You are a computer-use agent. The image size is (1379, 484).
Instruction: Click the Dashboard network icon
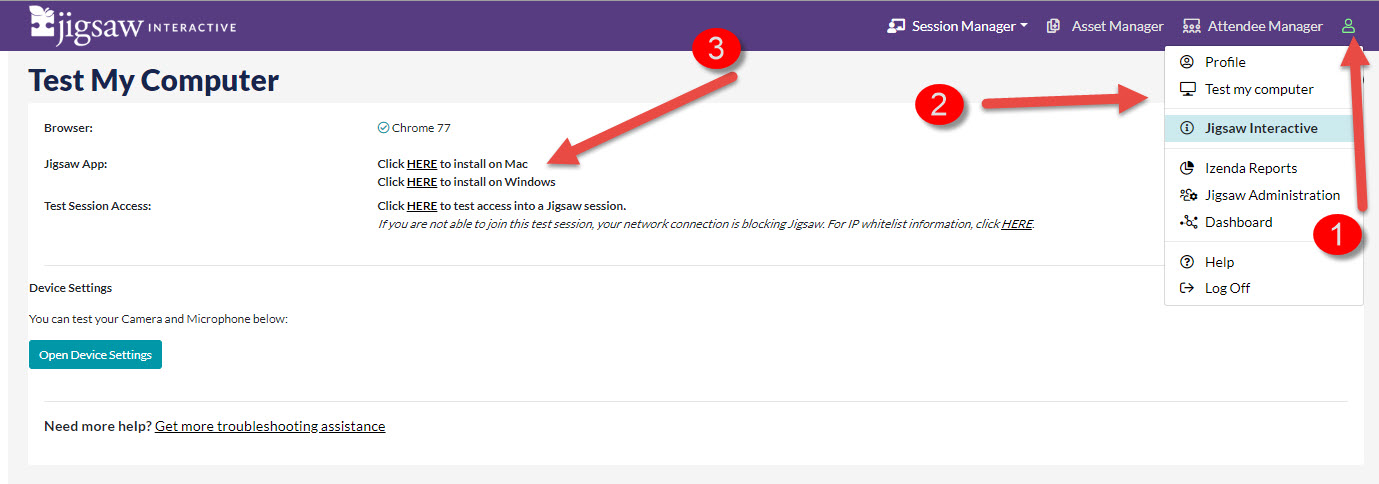(x=1188, y=222)
